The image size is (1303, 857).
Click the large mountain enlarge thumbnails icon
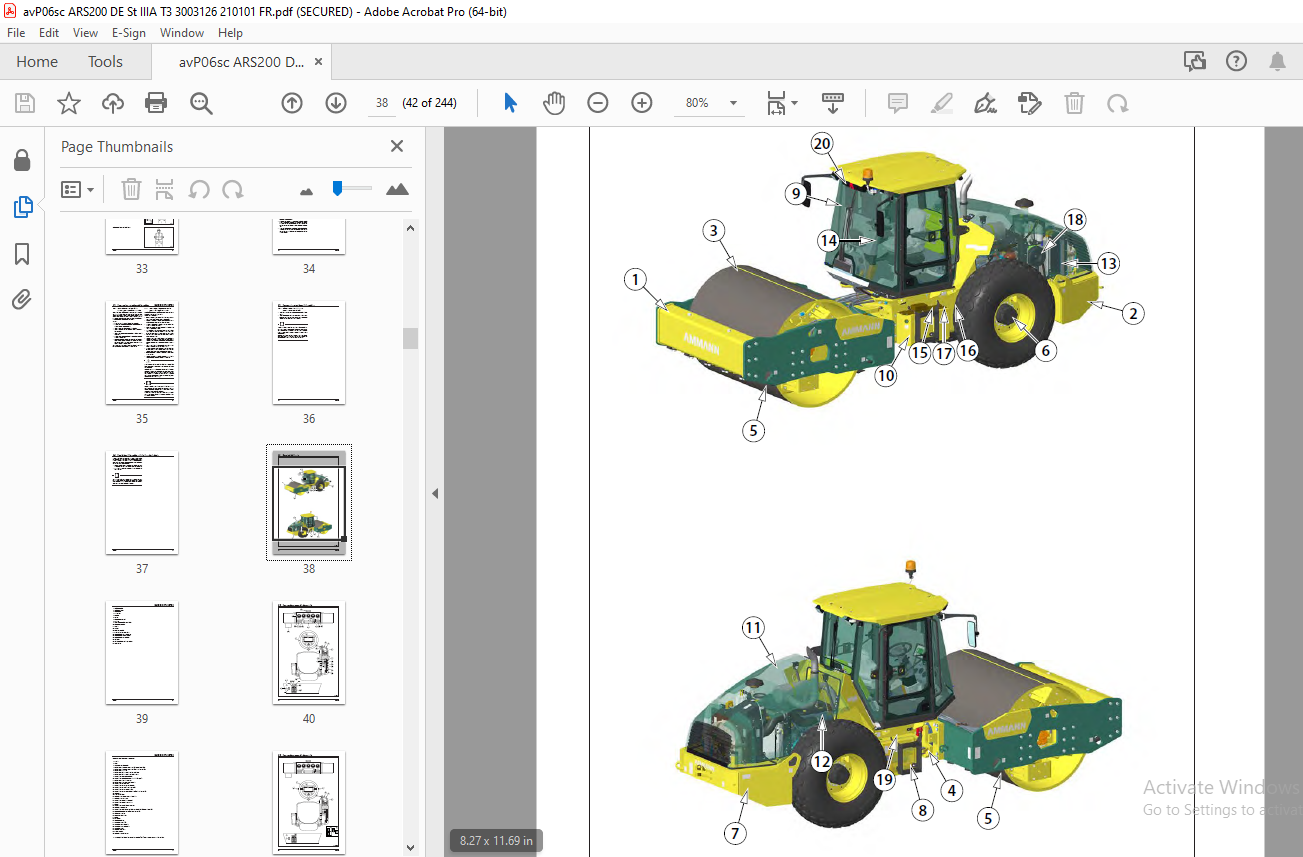(x=397, y=189)
